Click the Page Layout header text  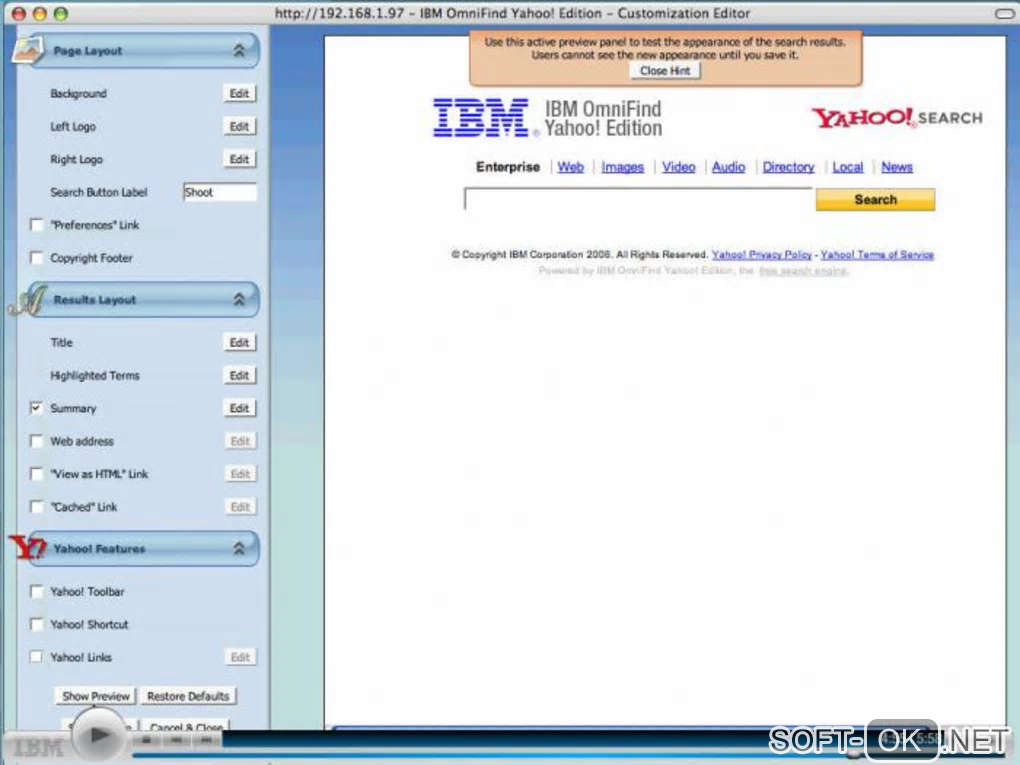88,51
